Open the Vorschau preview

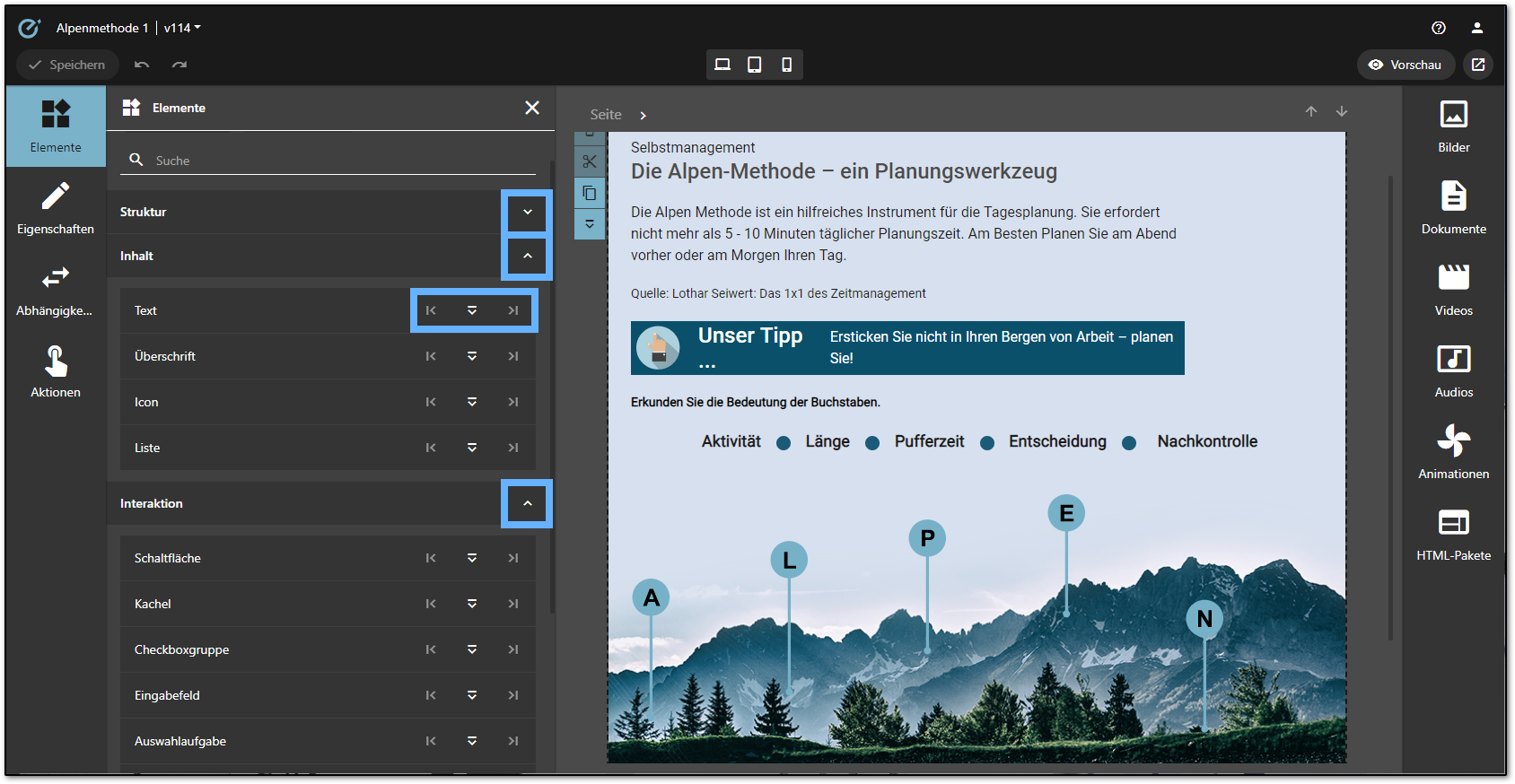click(1406, 65)
